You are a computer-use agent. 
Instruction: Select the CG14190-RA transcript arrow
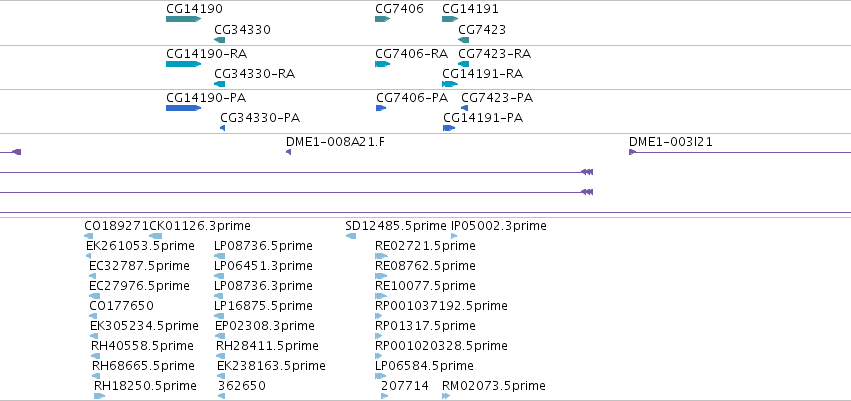183,64
